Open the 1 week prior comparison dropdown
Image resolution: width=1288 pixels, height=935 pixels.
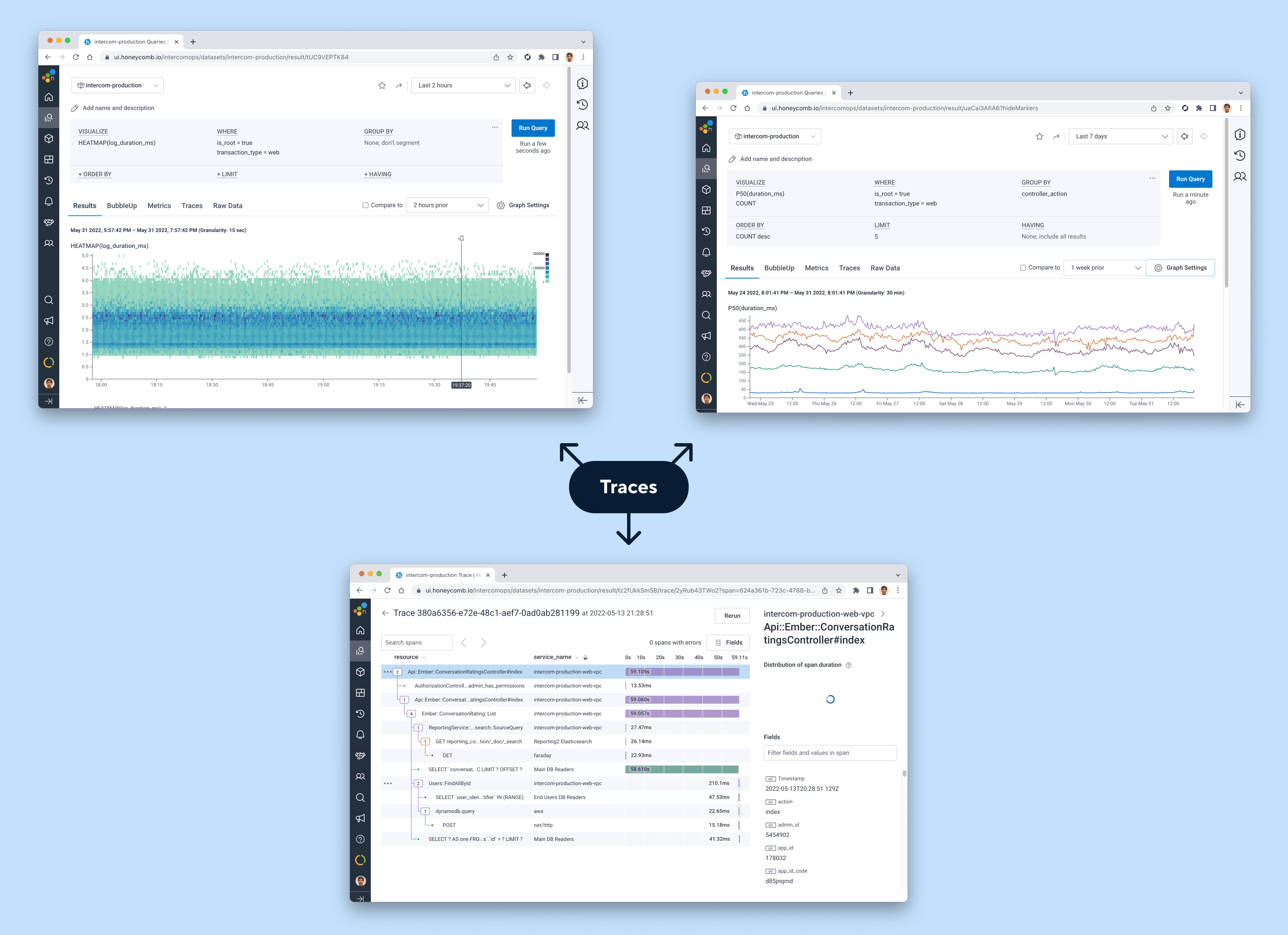(x=1104, y=268)
